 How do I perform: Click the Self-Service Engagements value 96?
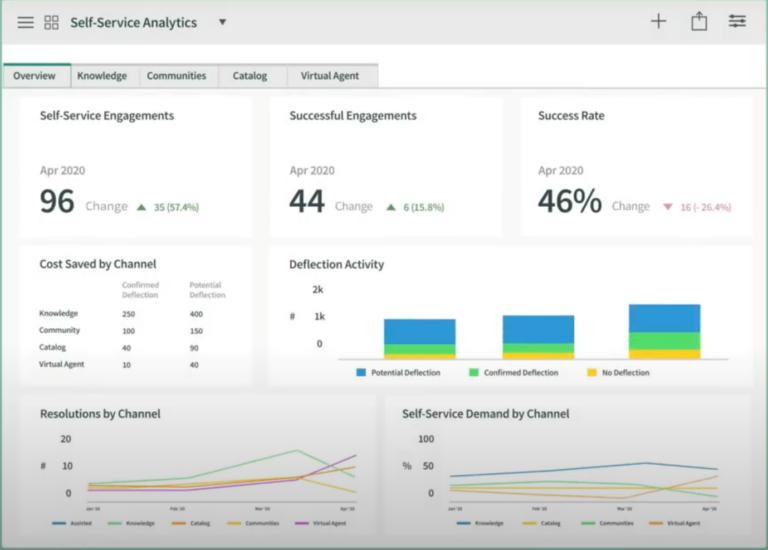coord(57,201)
